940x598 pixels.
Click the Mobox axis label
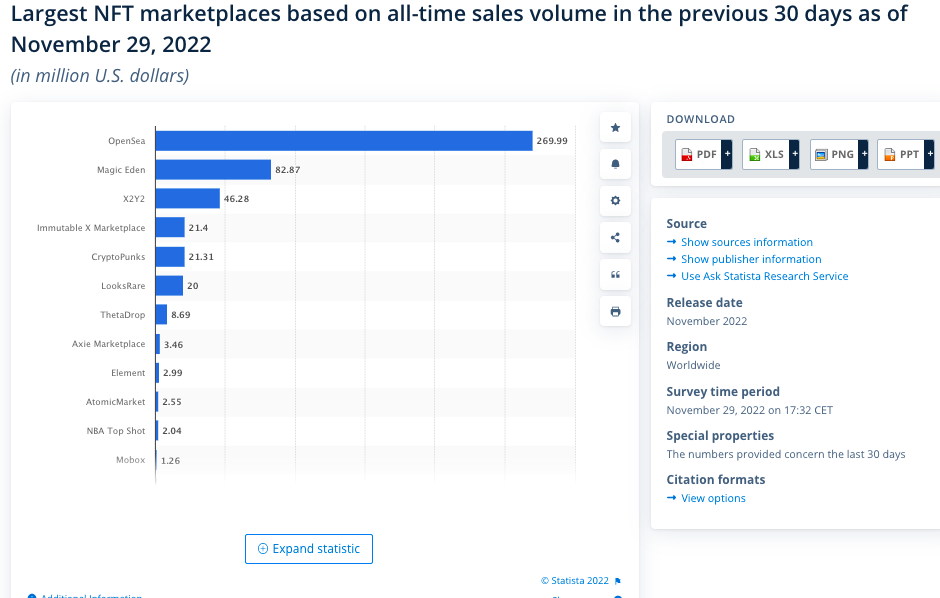[131, 460]
